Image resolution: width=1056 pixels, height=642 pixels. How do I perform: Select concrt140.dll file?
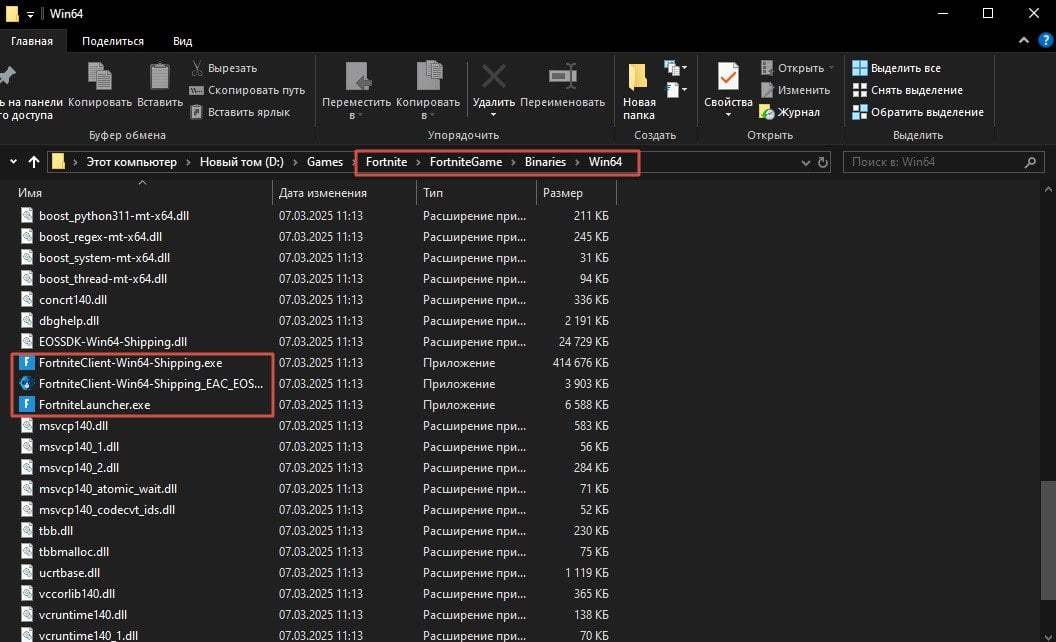click(x=73, y=300)
